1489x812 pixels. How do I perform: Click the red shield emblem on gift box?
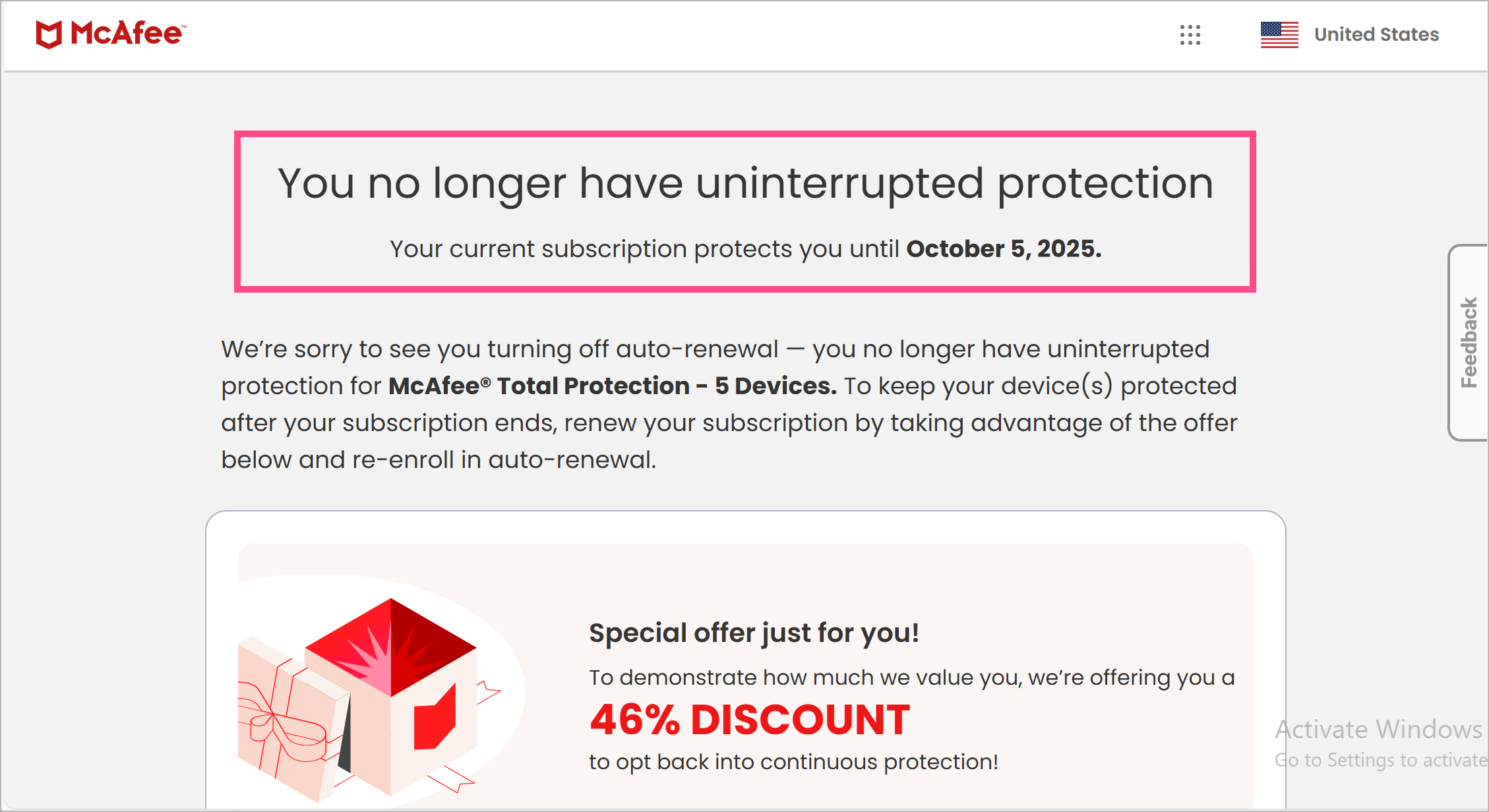(x=435, y=718)
